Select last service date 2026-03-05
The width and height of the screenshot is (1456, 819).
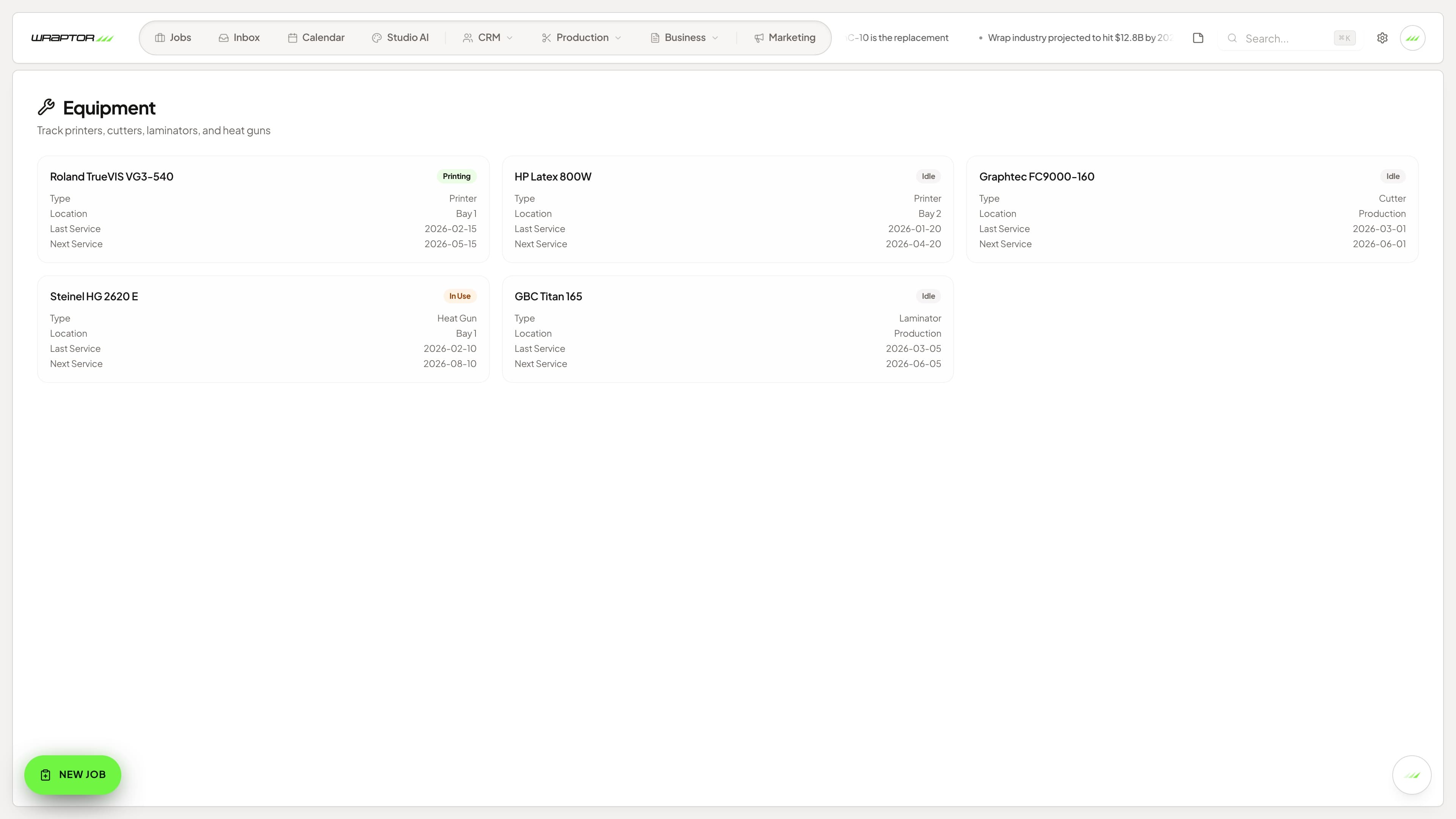(x=913, y=349)
